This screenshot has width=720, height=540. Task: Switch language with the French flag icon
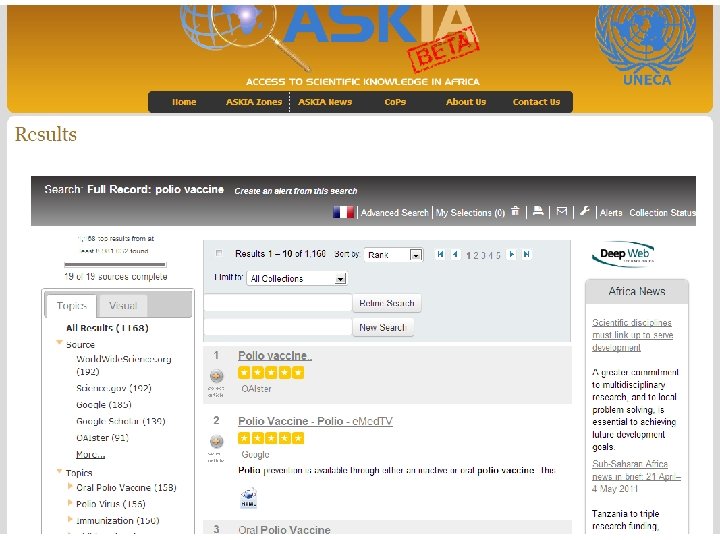[343, 212]
